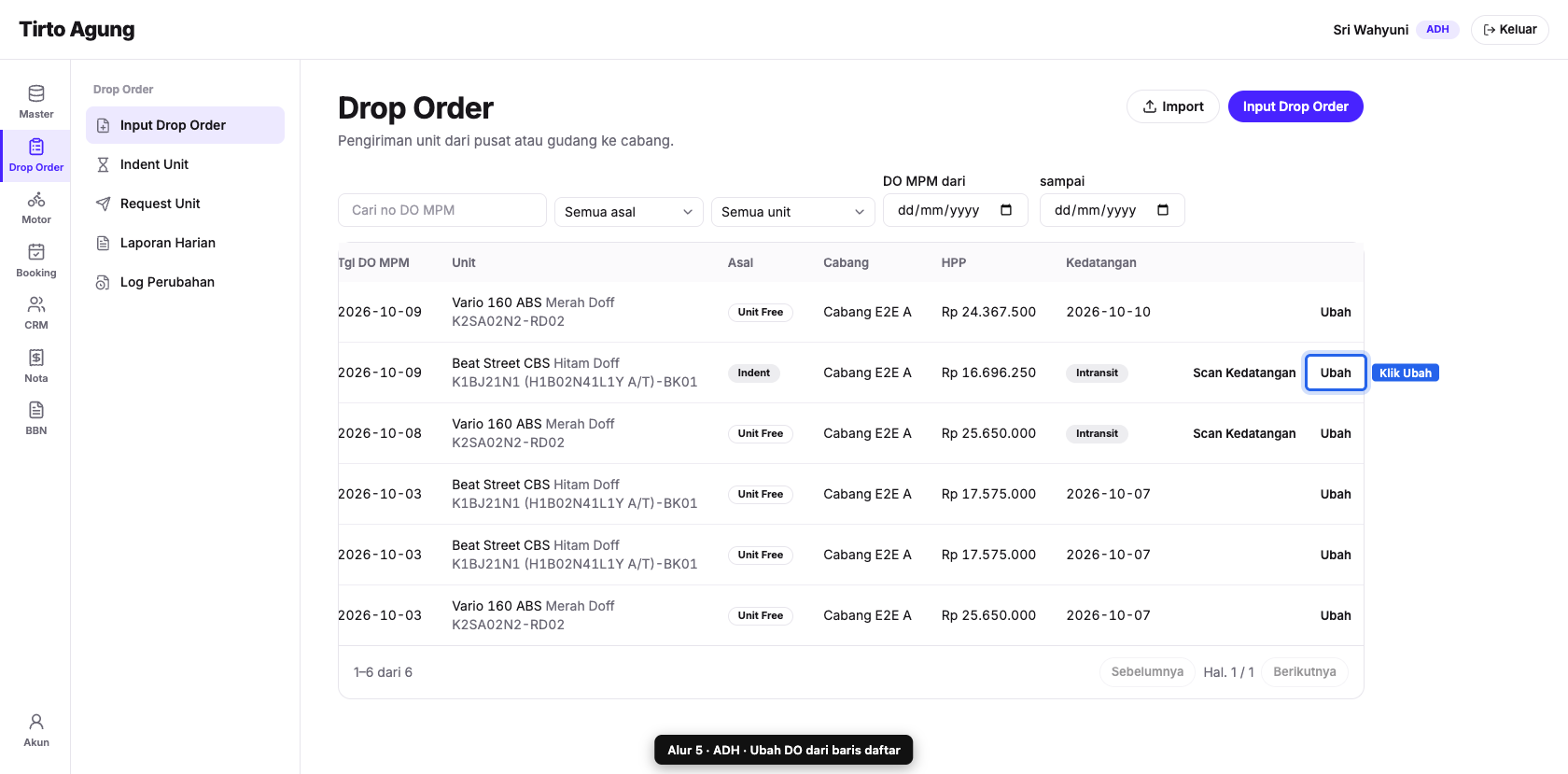The height and width of the screenshot is (774, 1568).
Task: Click the Kedatangan column header
Action: pyautogui.click(x=1101, y=262)
